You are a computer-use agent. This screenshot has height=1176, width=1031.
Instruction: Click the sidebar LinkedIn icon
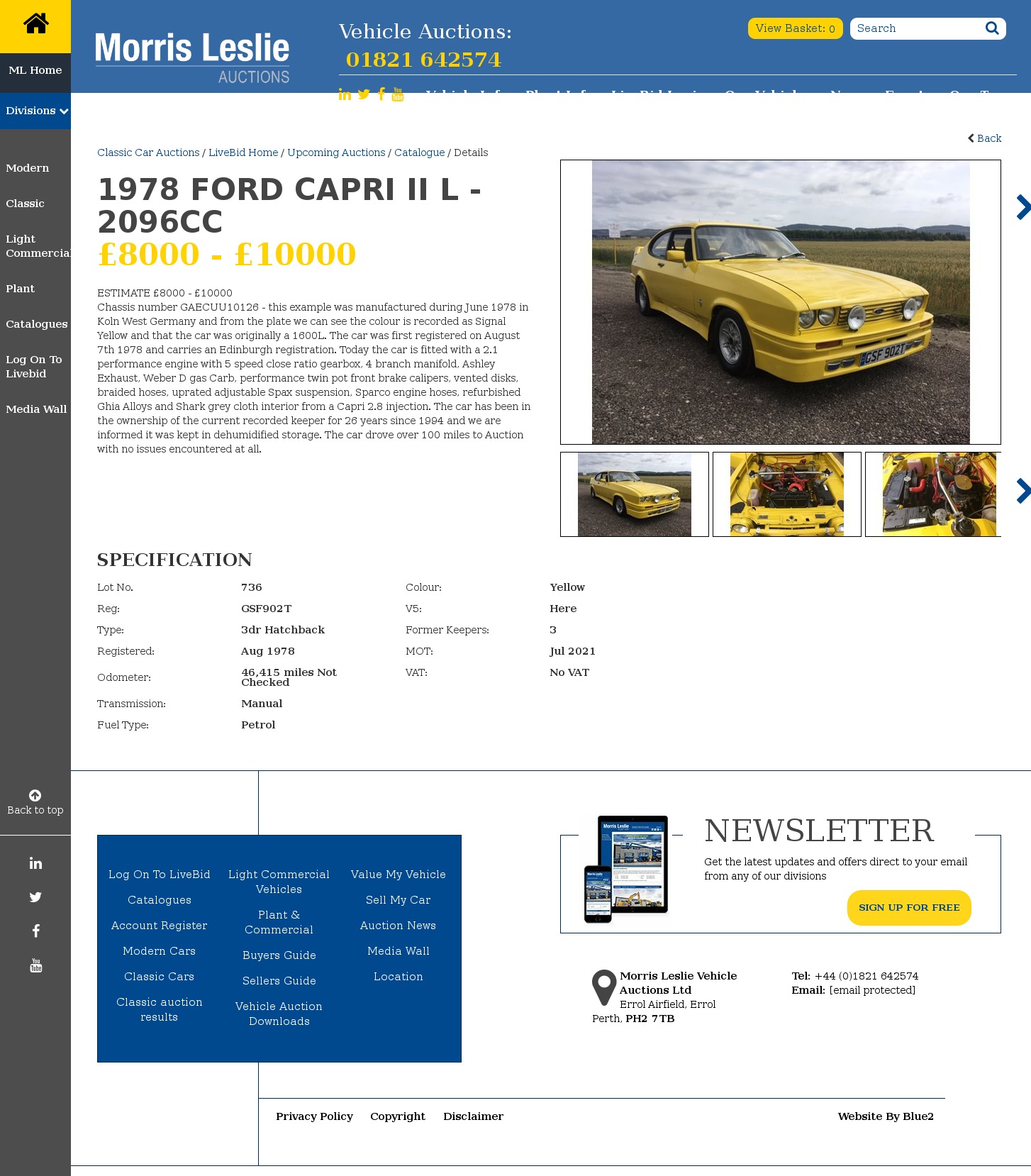tap(35, 863)
